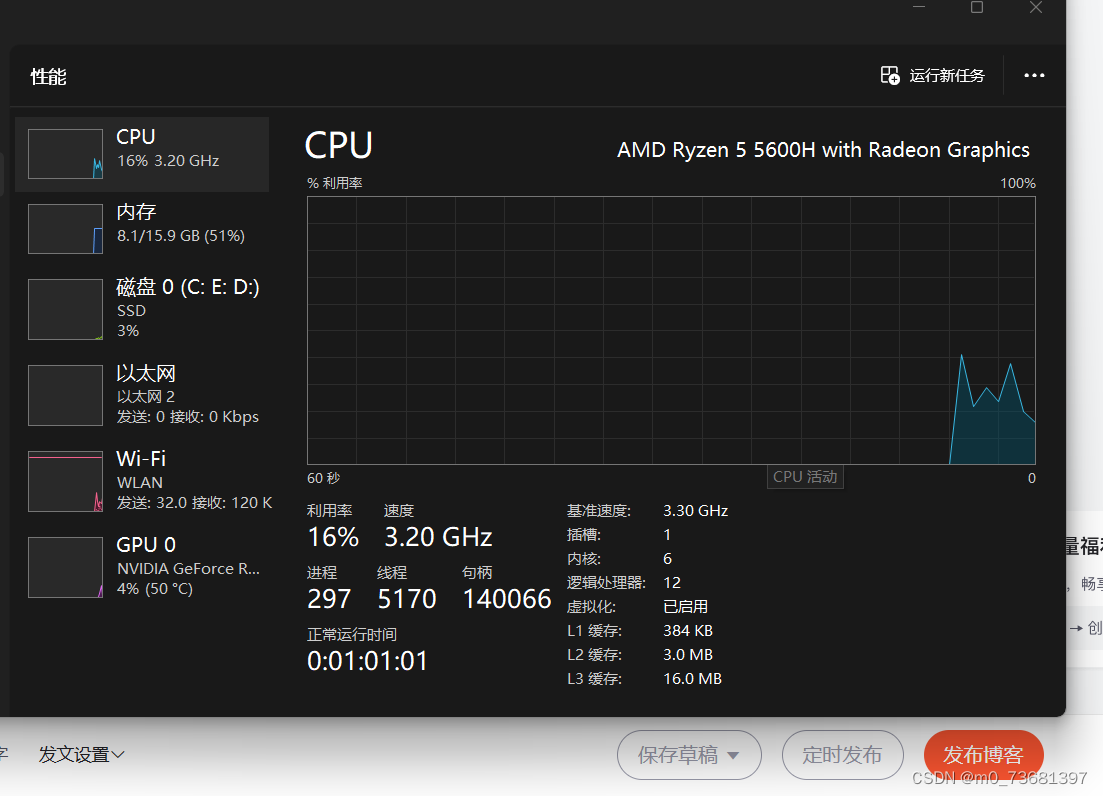Click the CPU mini graph thumbnail

pos(65,154)
